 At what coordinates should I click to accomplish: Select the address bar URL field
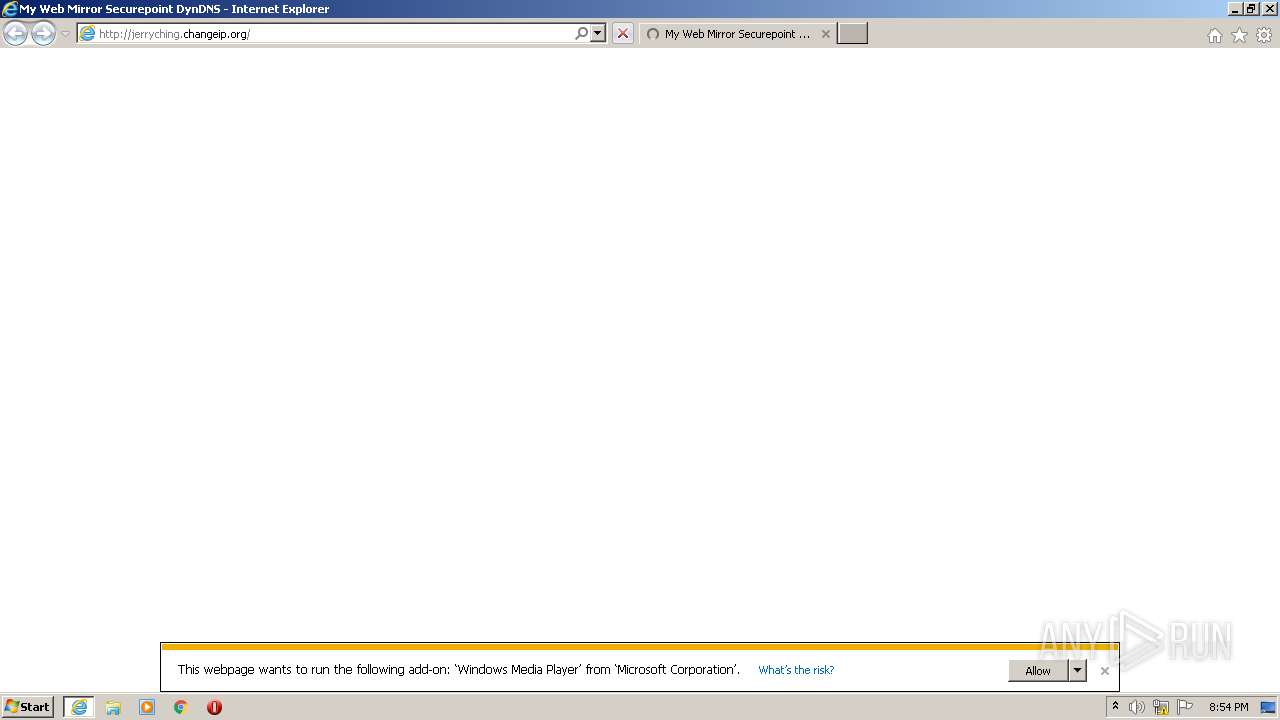coord(334,34)
